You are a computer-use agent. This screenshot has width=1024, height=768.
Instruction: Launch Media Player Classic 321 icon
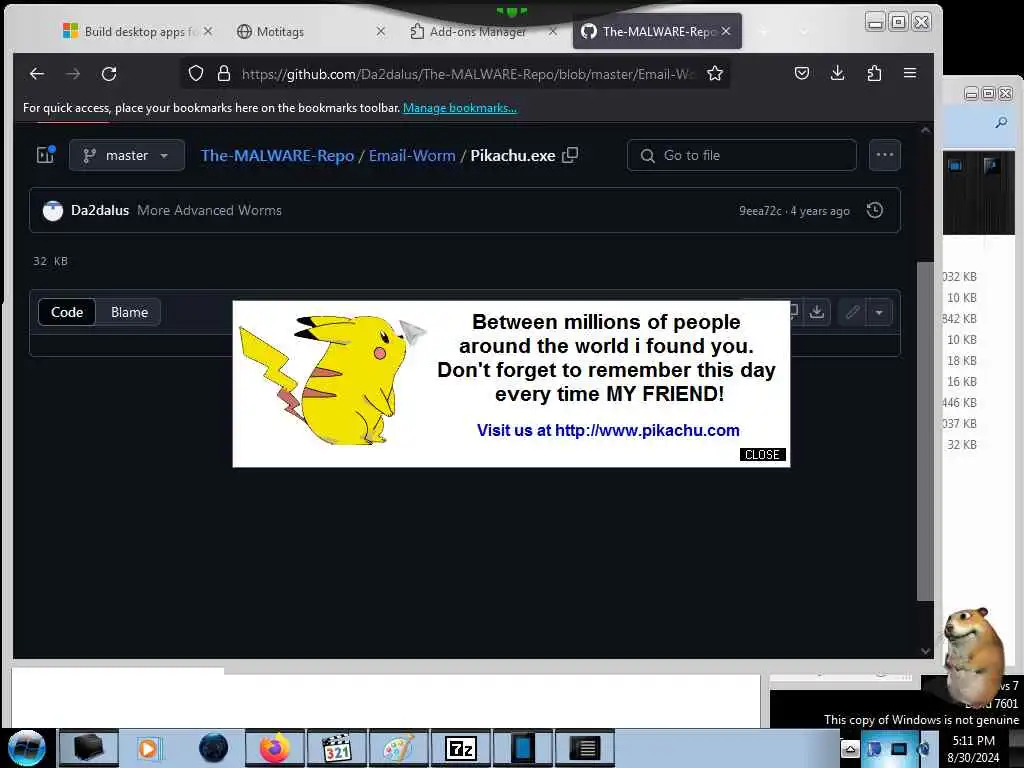pyautogui.click(x=337, y=748)
